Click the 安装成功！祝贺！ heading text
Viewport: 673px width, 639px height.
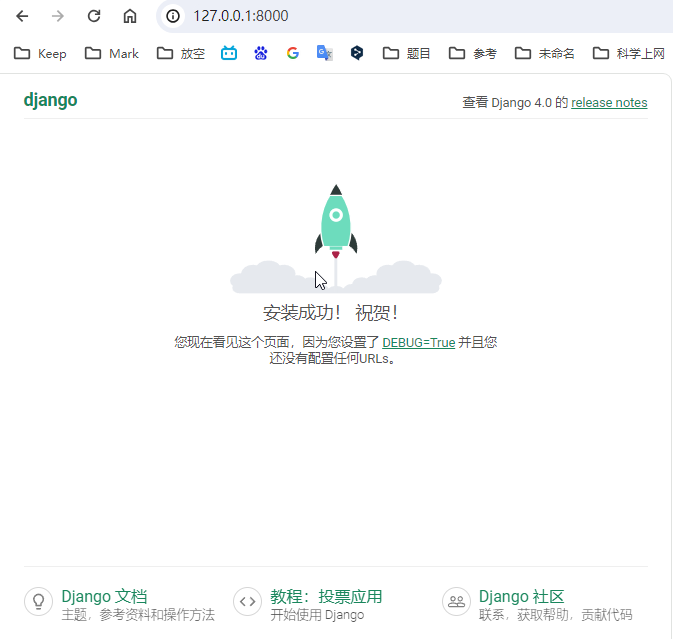[x=331, y=313]
